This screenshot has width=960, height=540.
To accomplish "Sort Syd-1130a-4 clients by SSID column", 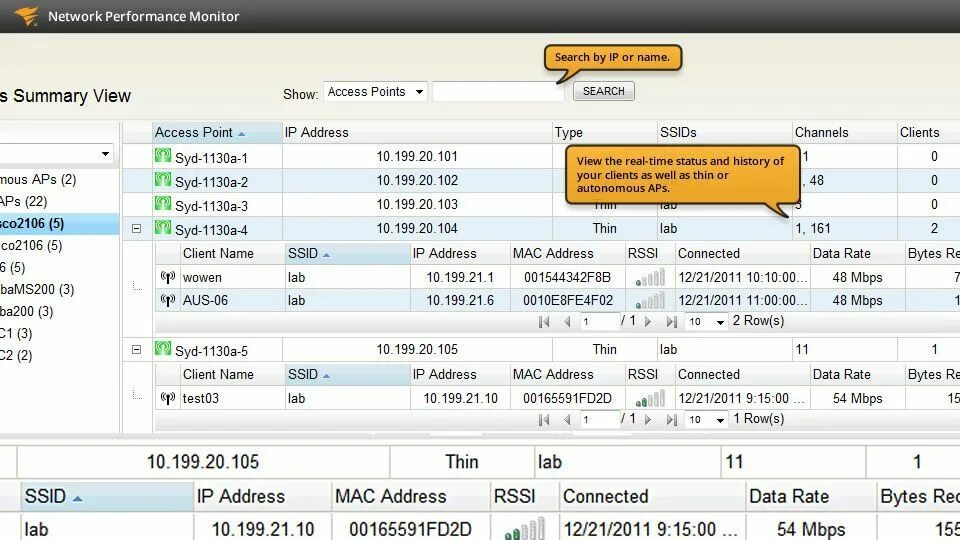I will 347,253.
